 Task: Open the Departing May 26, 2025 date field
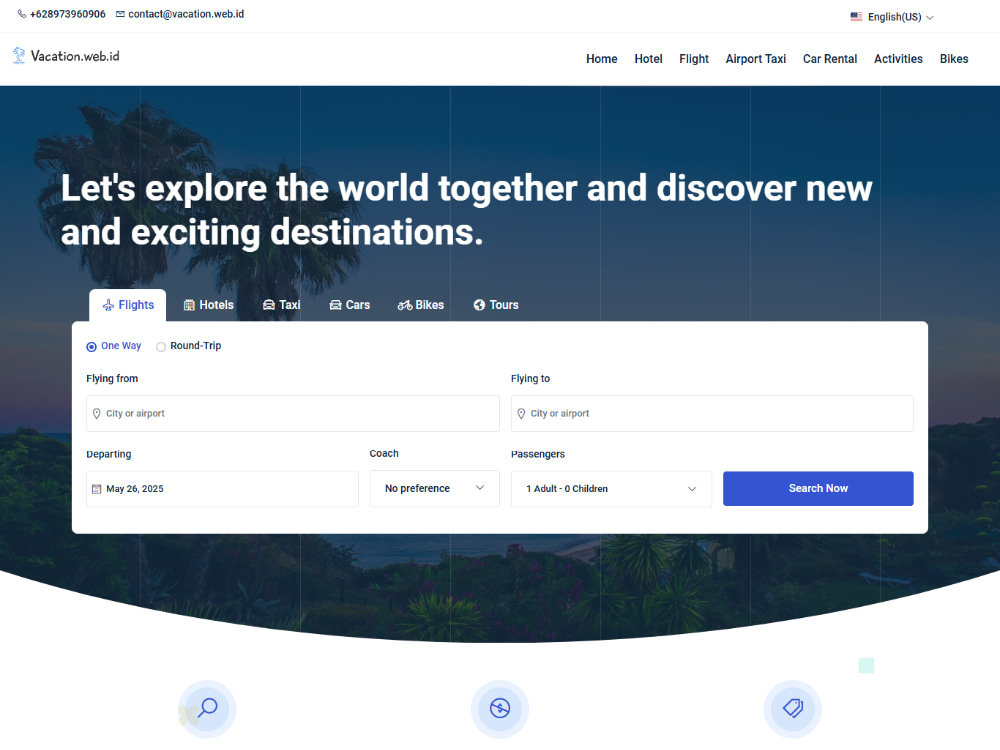click(x=222, y=489)
